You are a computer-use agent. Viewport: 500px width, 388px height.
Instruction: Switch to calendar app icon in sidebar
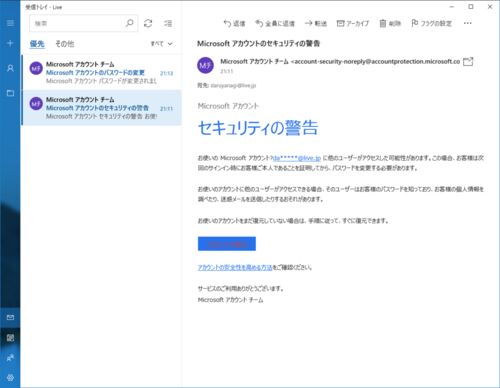10,338
